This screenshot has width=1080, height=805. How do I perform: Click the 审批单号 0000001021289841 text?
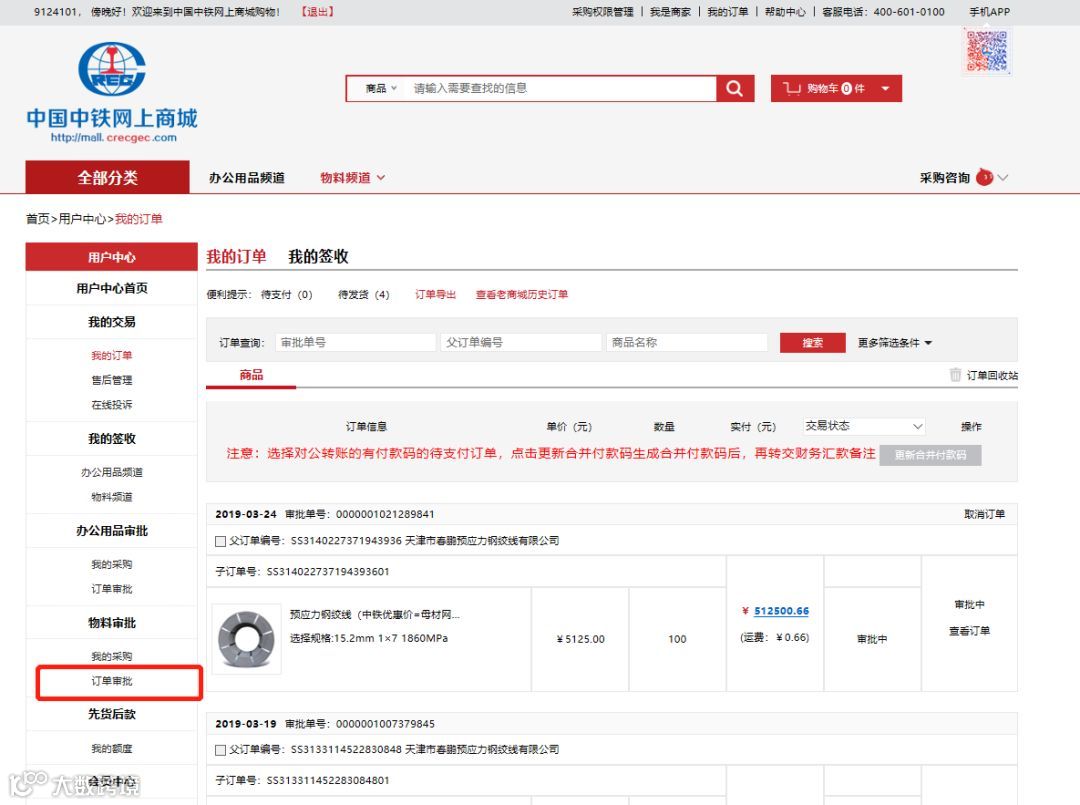tap(360, 514)
